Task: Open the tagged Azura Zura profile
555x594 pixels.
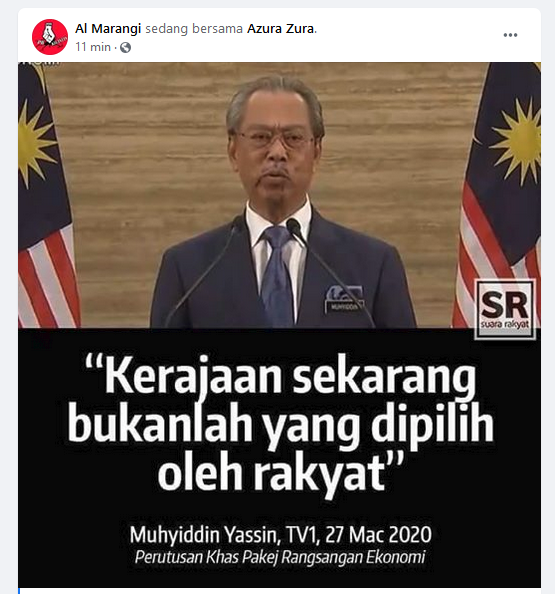Action: (281, 28)
